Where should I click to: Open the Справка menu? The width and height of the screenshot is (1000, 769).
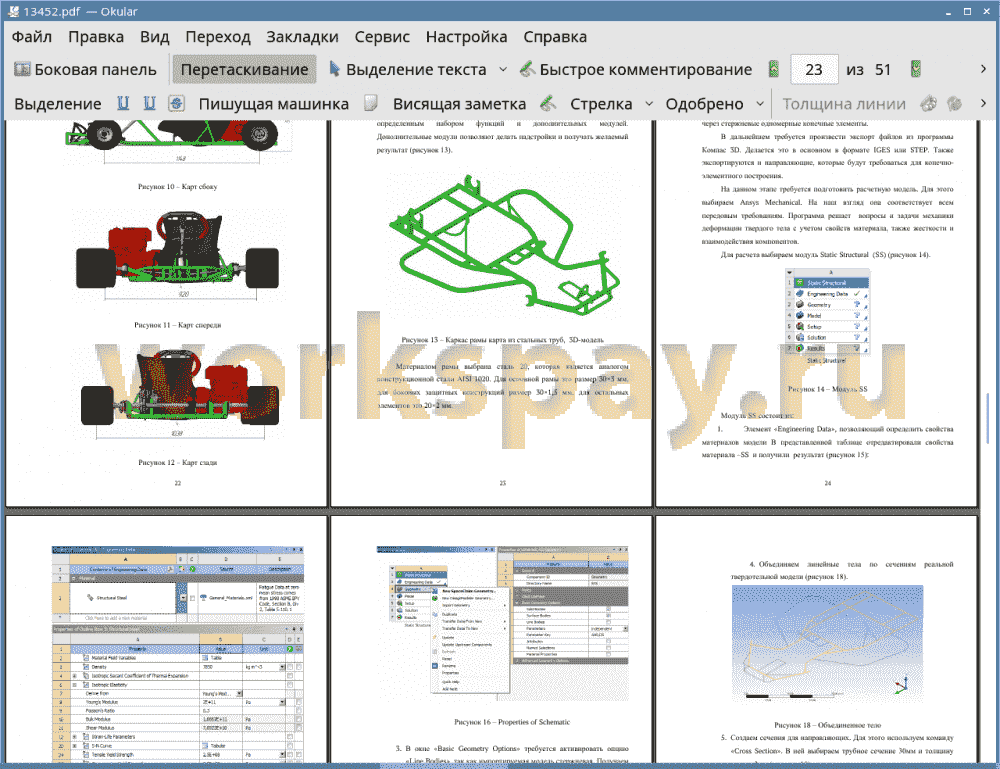pyautogui.click(x=555, y=37)
